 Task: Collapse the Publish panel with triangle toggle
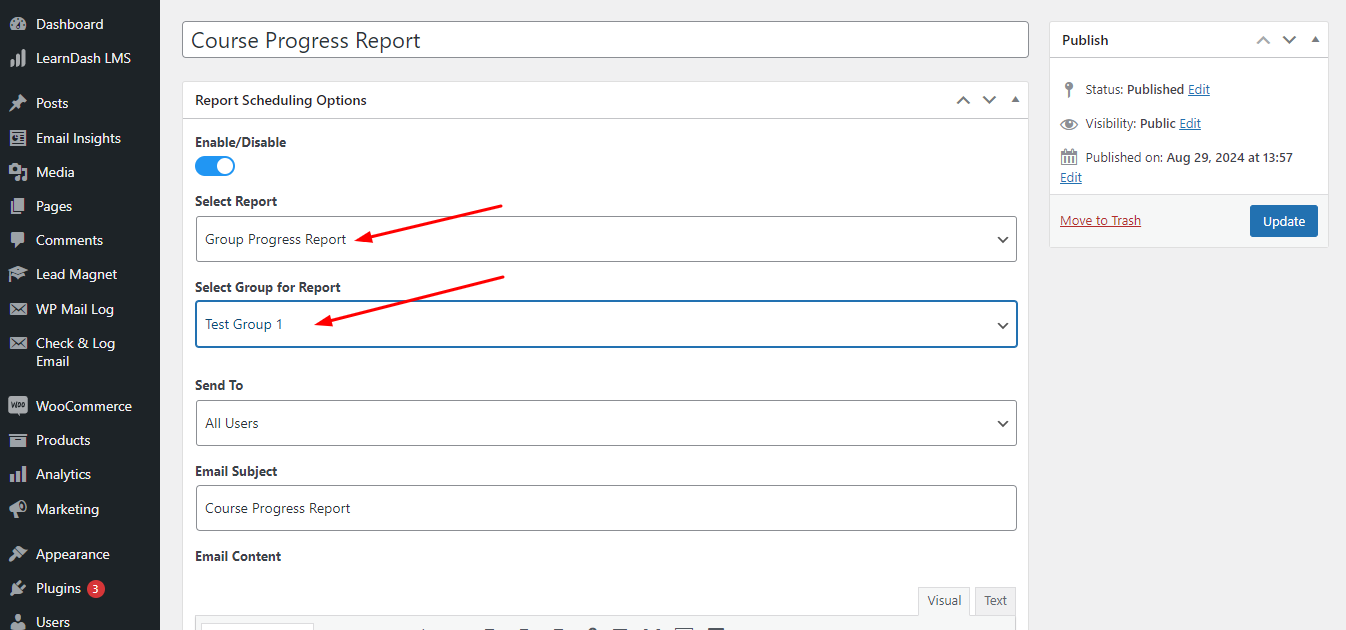1315,40
